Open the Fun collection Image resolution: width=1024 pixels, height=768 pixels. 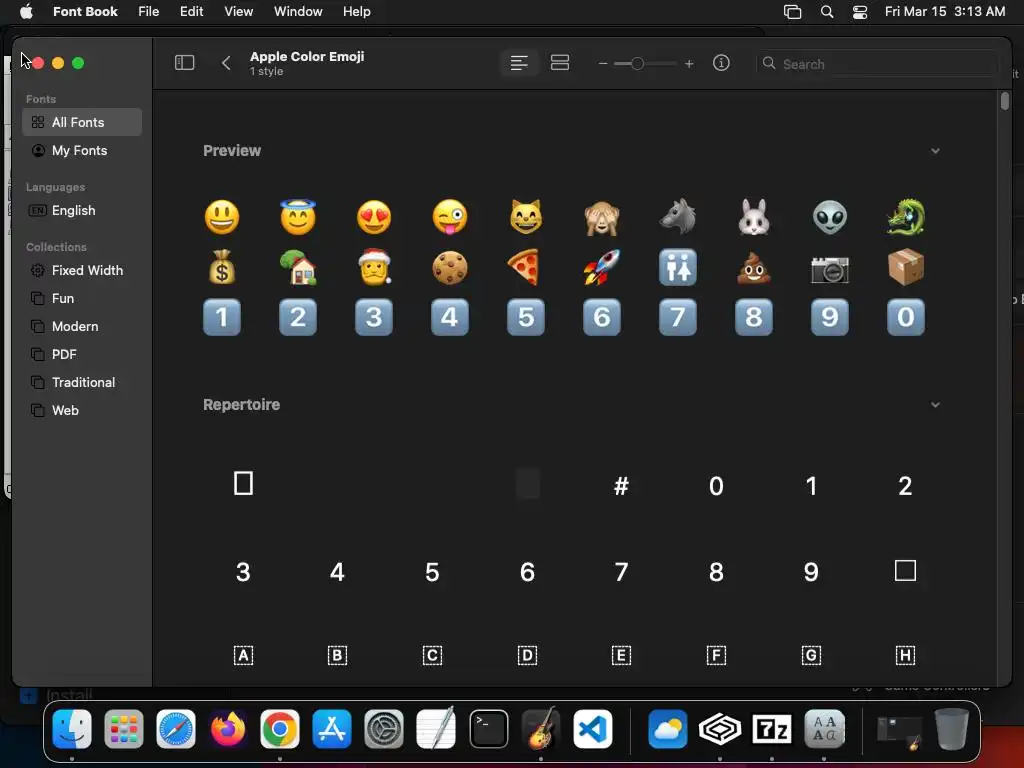[82, 298]
